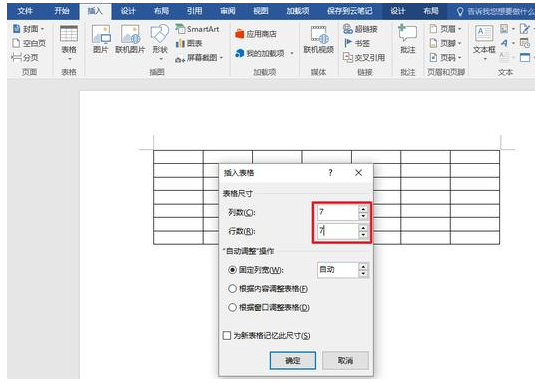Click the 自动 column width field
535x383 pixels.
pos(337,270)
